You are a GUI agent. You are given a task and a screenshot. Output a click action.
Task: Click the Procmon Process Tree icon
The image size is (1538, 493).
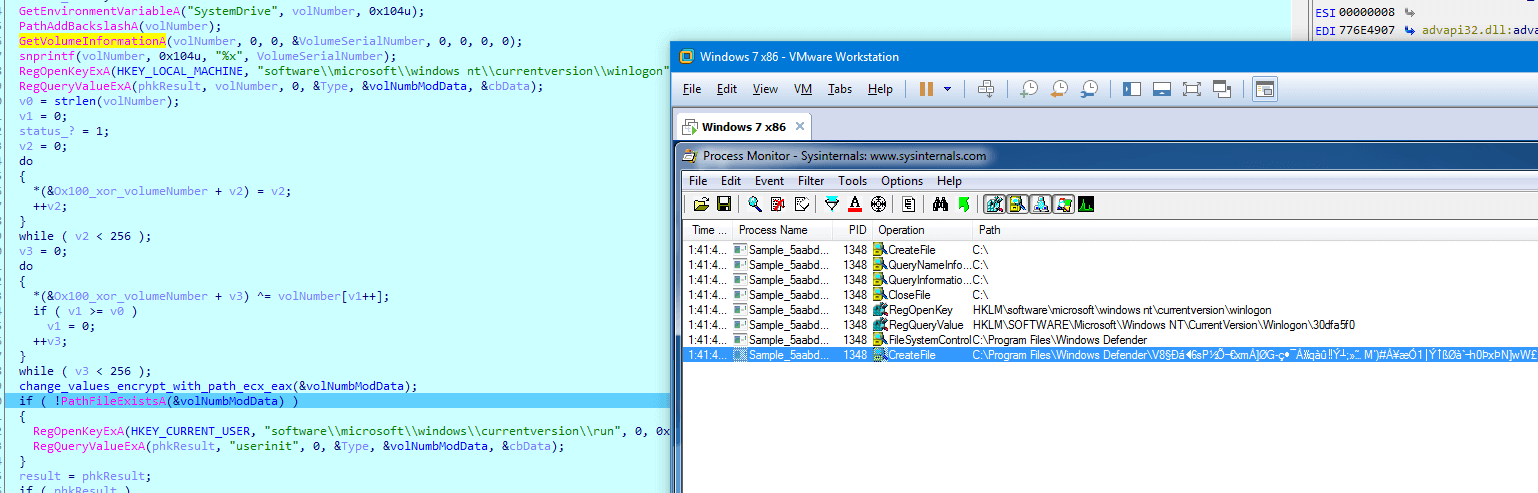(909, 204)
